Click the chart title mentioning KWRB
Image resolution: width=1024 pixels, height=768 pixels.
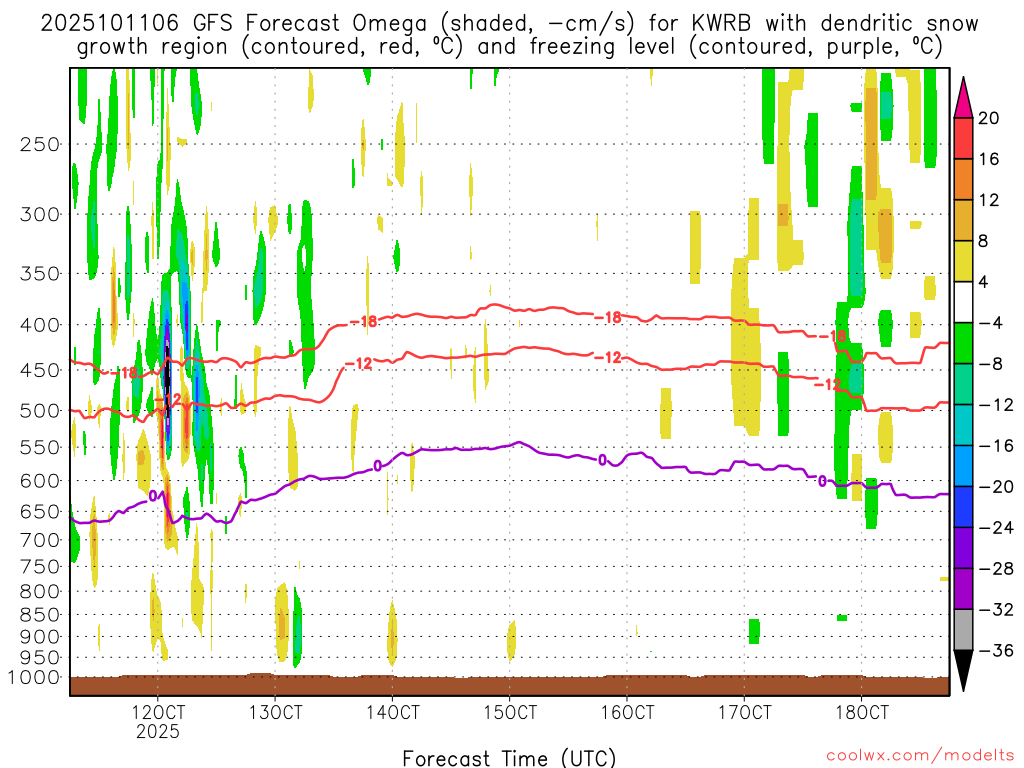click(509, 35)
